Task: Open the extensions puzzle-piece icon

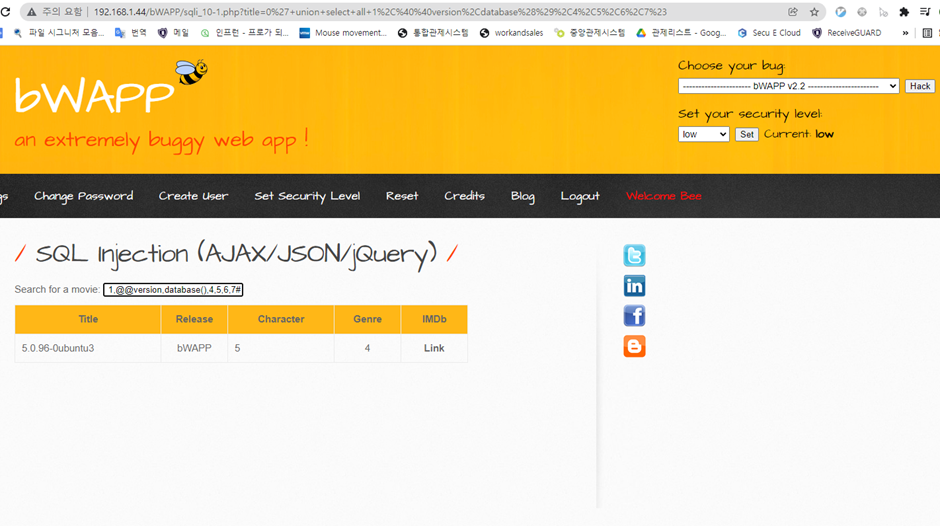Action: [904, 12]
